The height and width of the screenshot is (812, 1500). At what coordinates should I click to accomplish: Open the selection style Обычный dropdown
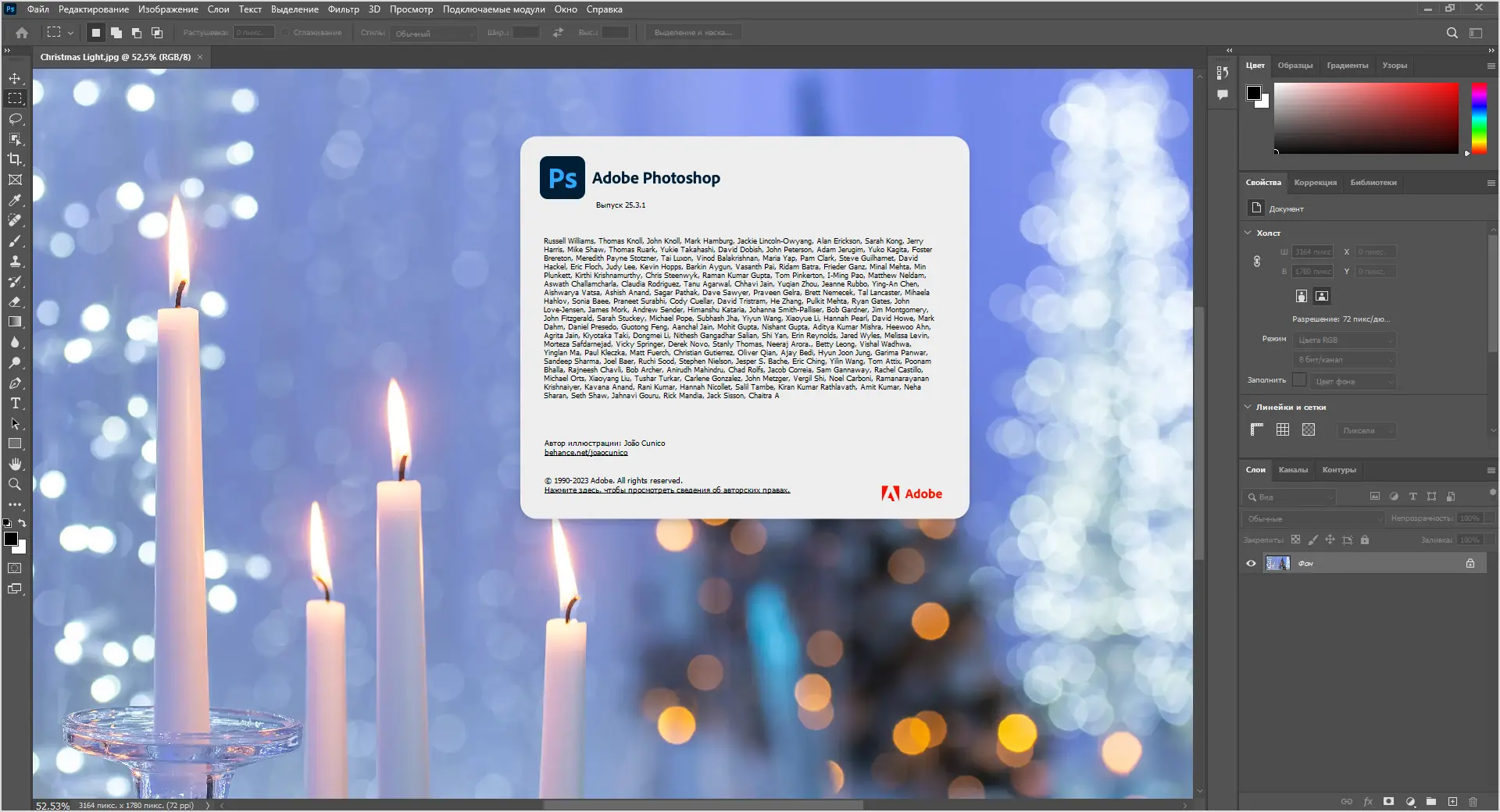434,34
